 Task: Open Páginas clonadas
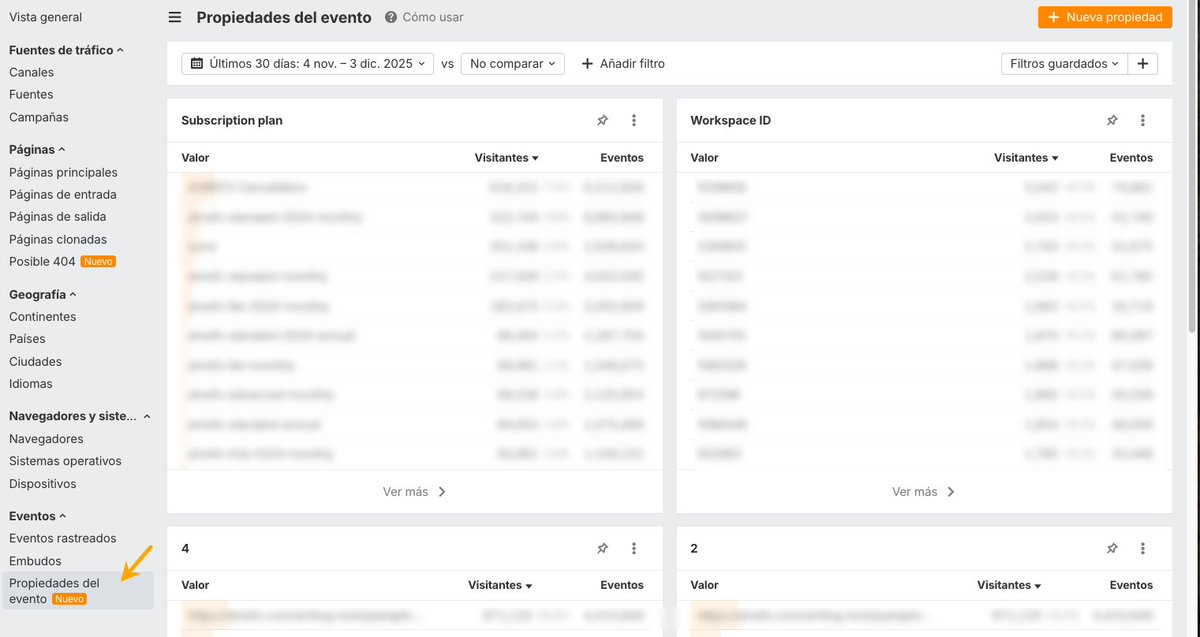[x=58, y=240]
